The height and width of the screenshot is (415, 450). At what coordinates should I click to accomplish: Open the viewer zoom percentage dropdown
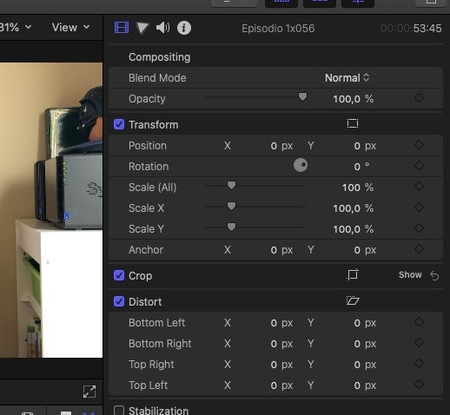coord(16,27)
